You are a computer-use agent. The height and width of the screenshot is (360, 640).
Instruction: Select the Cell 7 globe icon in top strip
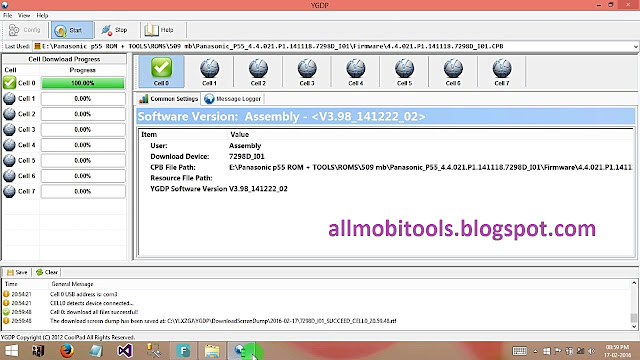coord(502,68)
